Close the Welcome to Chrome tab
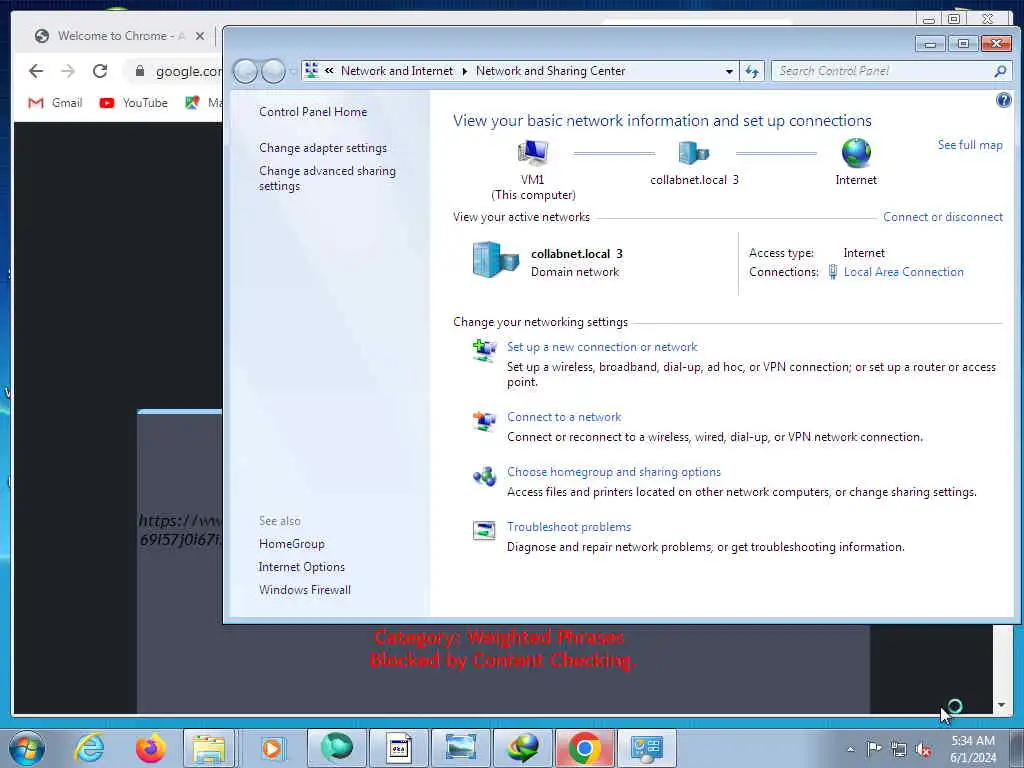 [x=200, y=36]
